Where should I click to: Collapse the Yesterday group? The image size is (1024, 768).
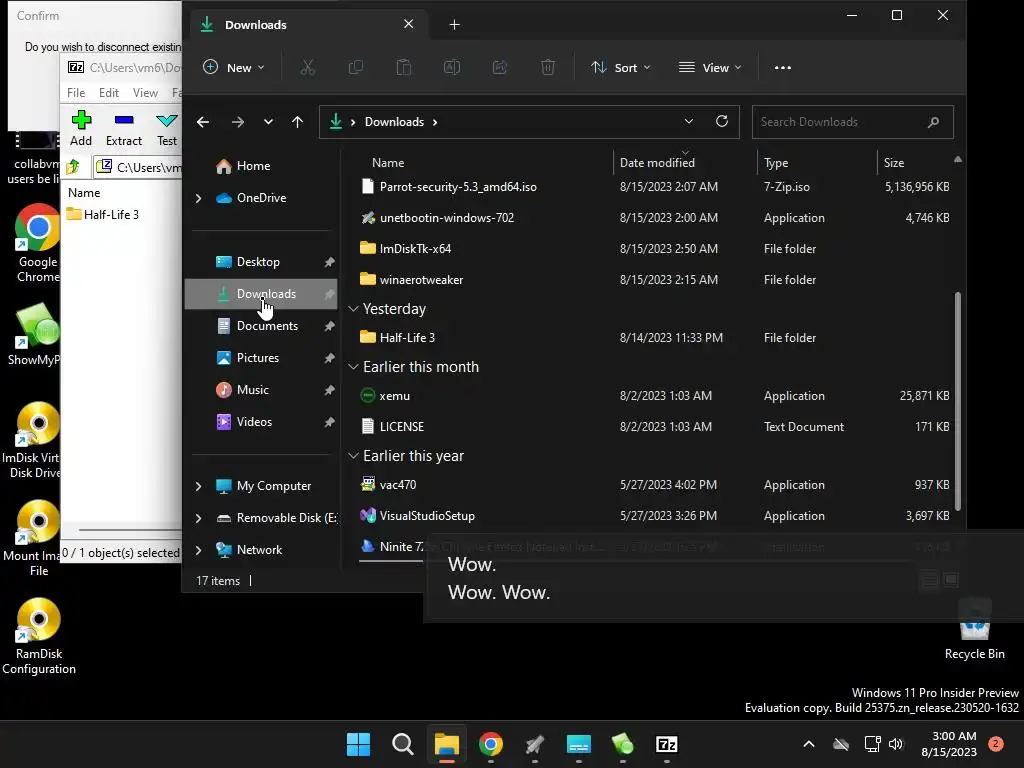point(353,309)
